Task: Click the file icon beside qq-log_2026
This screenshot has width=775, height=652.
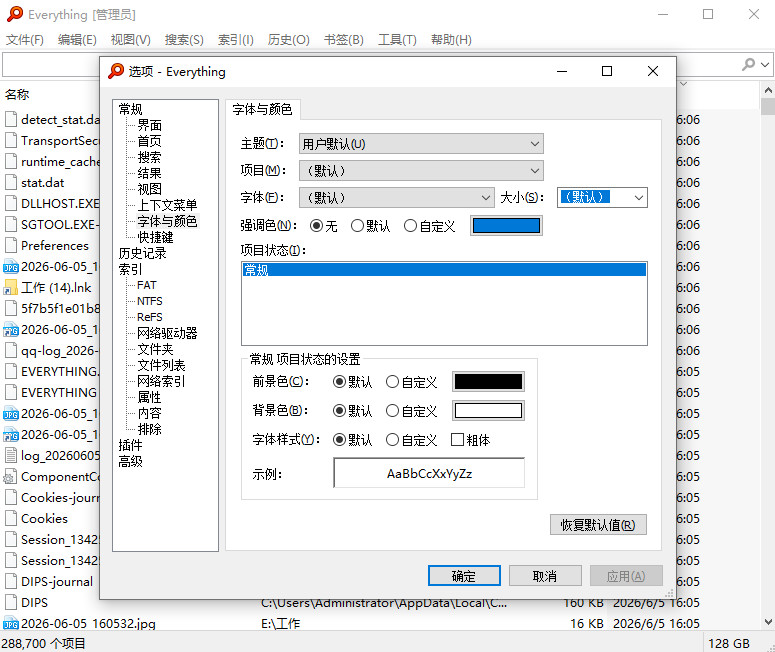Action: pos(10,350)
